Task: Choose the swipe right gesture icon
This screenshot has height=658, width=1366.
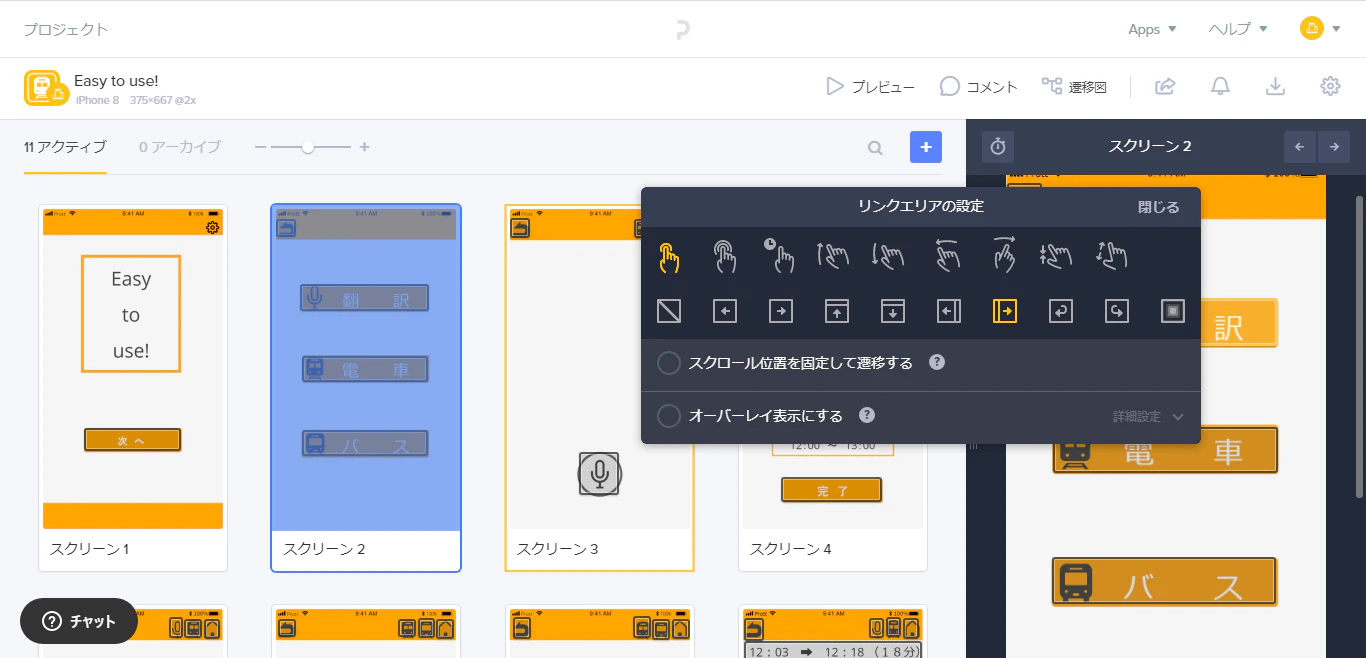Action: click(x=1004, y=256)
